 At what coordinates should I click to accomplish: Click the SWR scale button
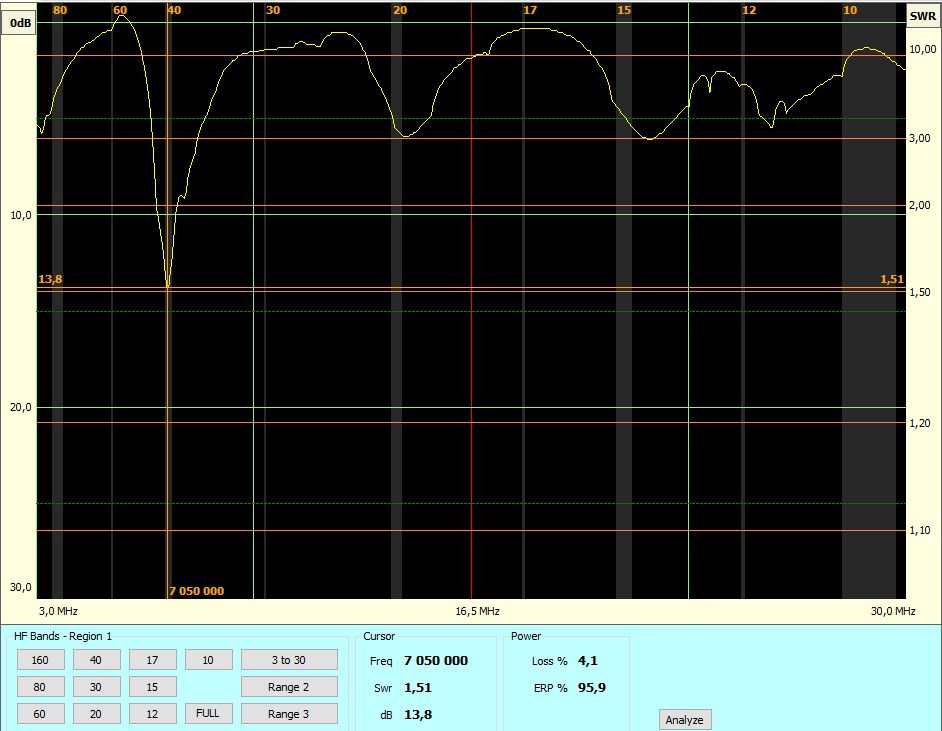(923, 16)
